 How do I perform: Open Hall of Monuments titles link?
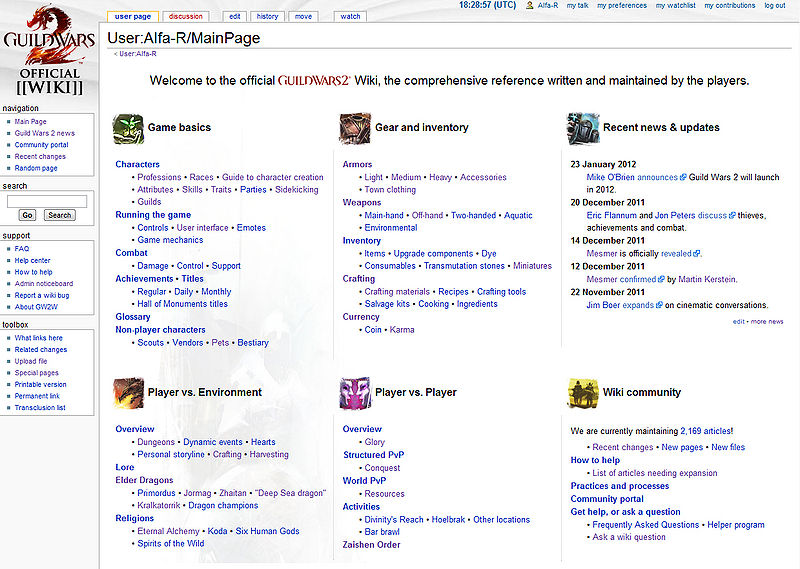(182, 304)
